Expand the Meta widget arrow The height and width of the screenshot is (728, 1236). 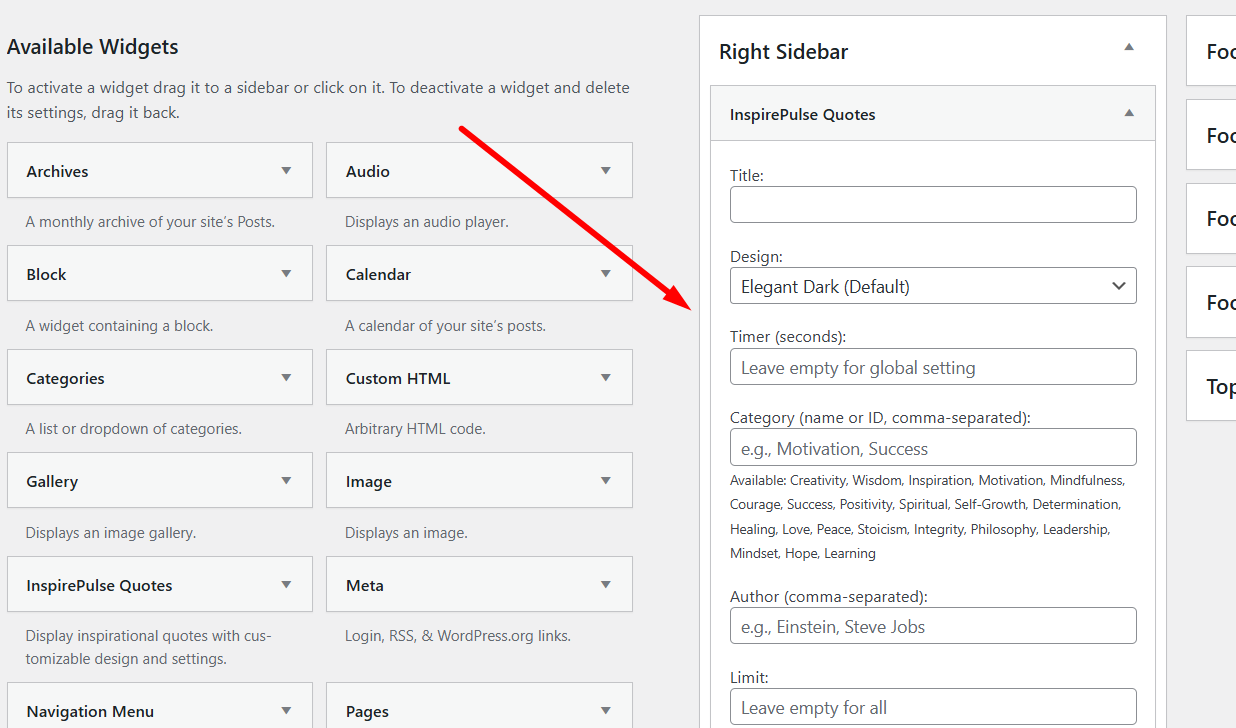[605, 585]
